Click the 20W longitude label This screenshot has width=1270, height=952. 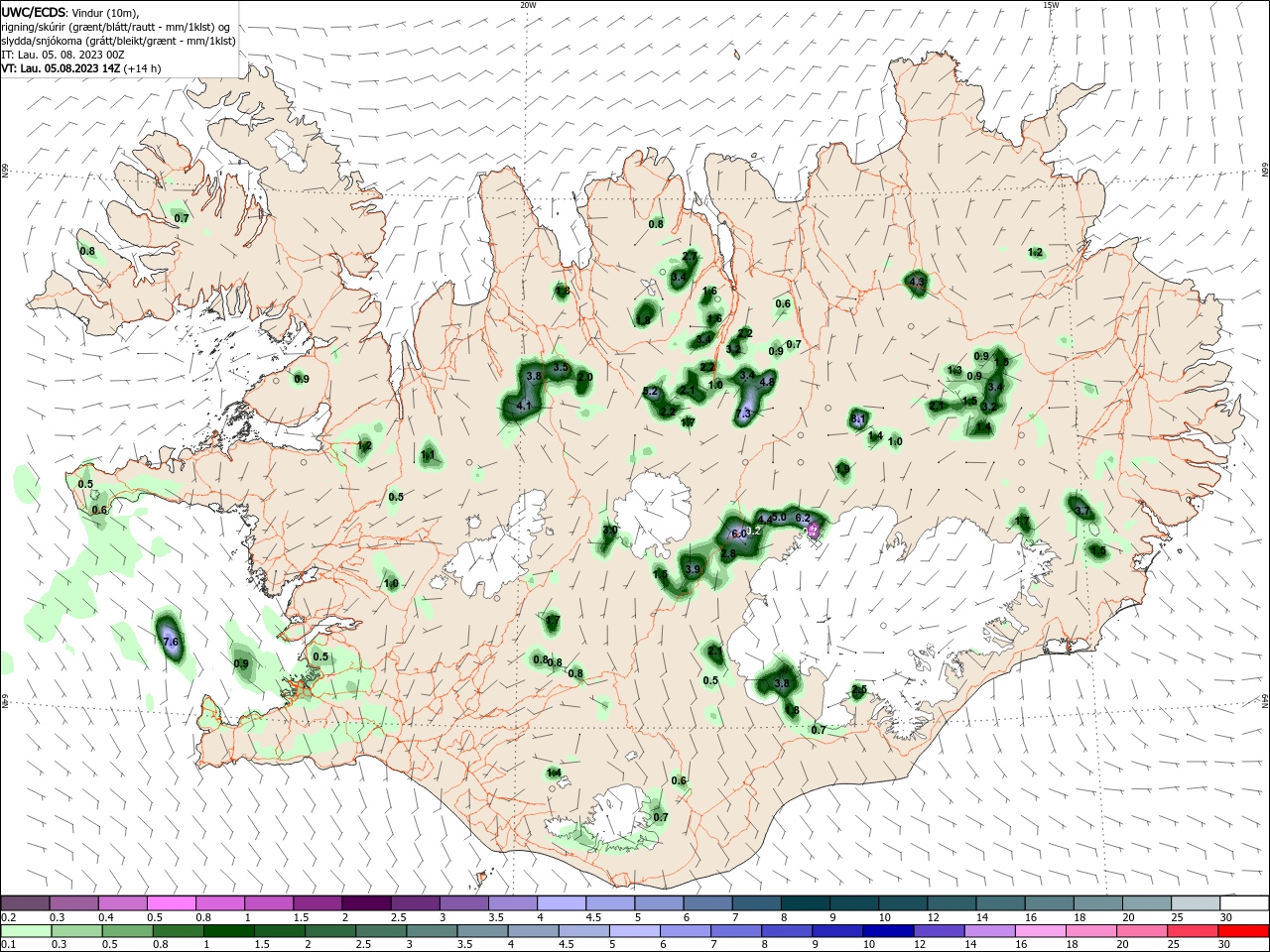pos(528,5)
